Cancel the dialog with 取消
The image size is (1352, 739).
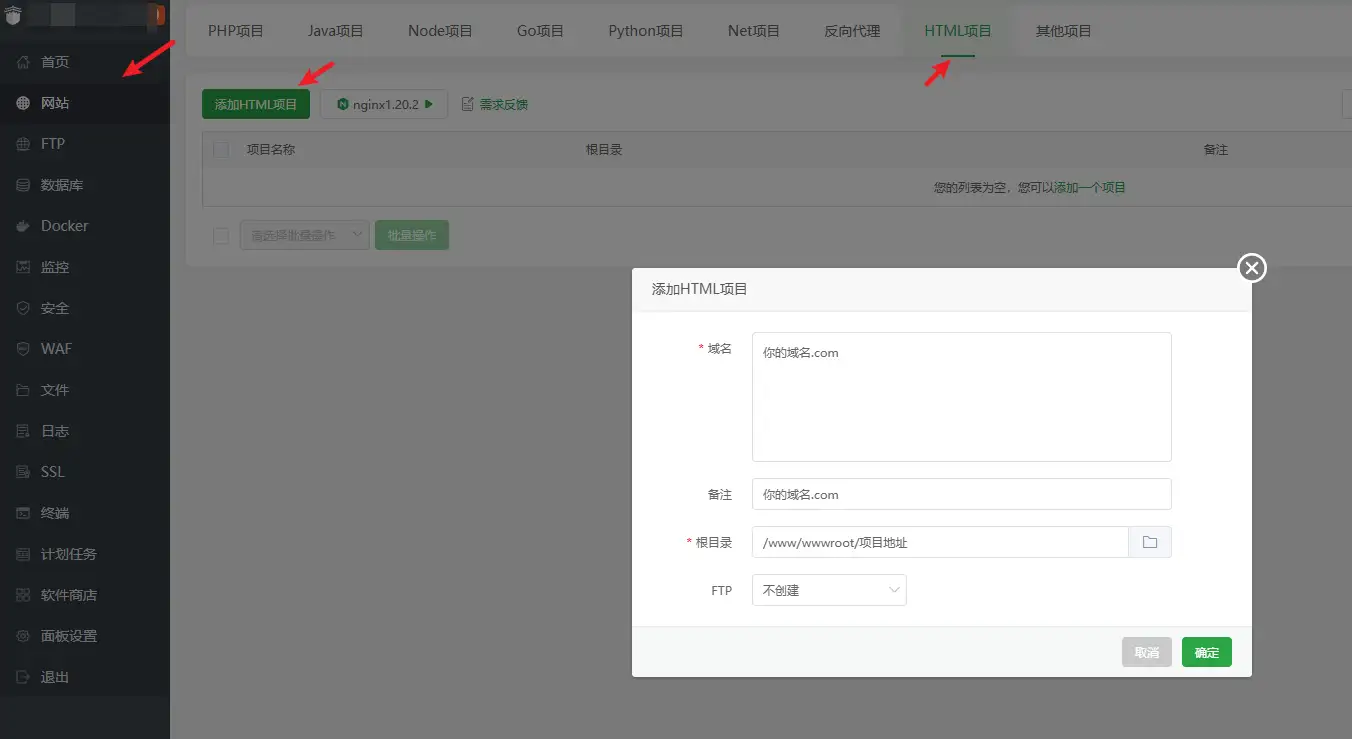tap(1147, 652)
